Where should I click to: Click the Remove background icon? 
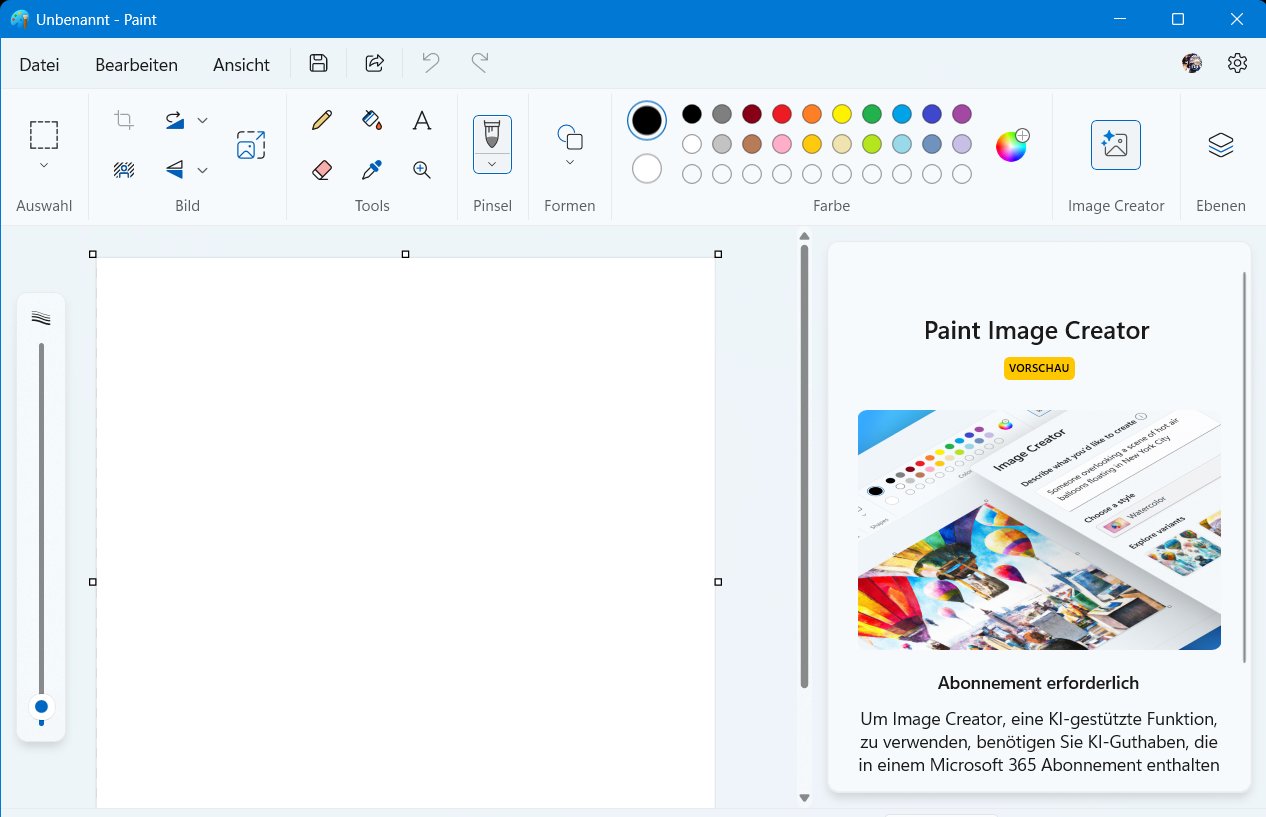[124, 170]
